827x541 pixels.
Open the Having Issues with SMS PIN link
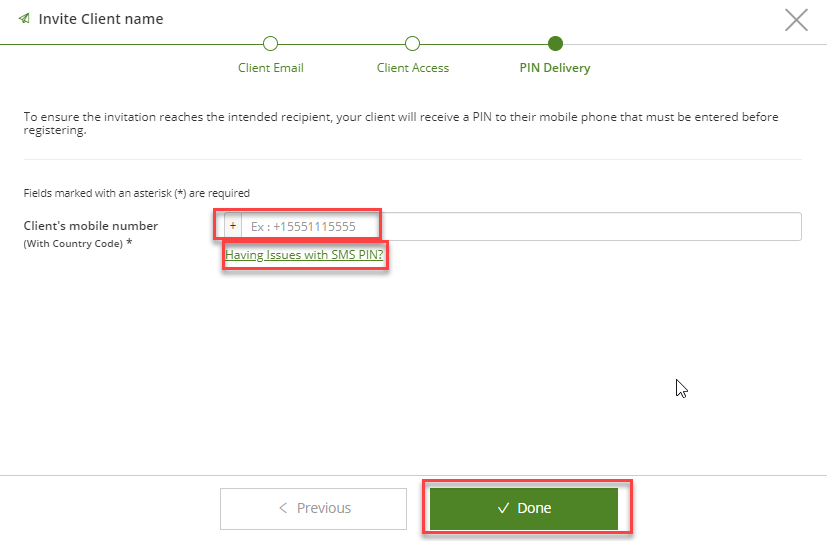pyautogui.click(x=304, y=255)
